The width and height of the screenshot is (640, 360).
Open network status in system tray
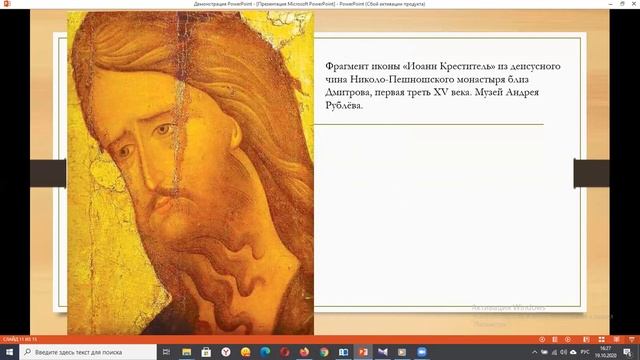554,352
